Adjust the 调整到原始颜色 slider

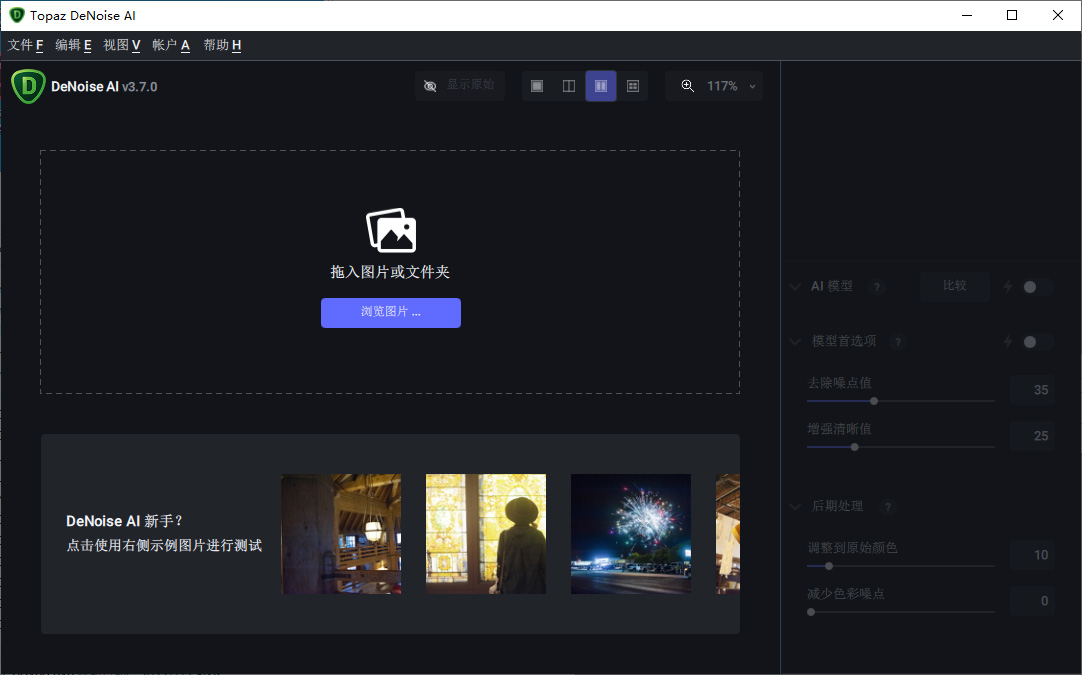click(x=901, y=566)
